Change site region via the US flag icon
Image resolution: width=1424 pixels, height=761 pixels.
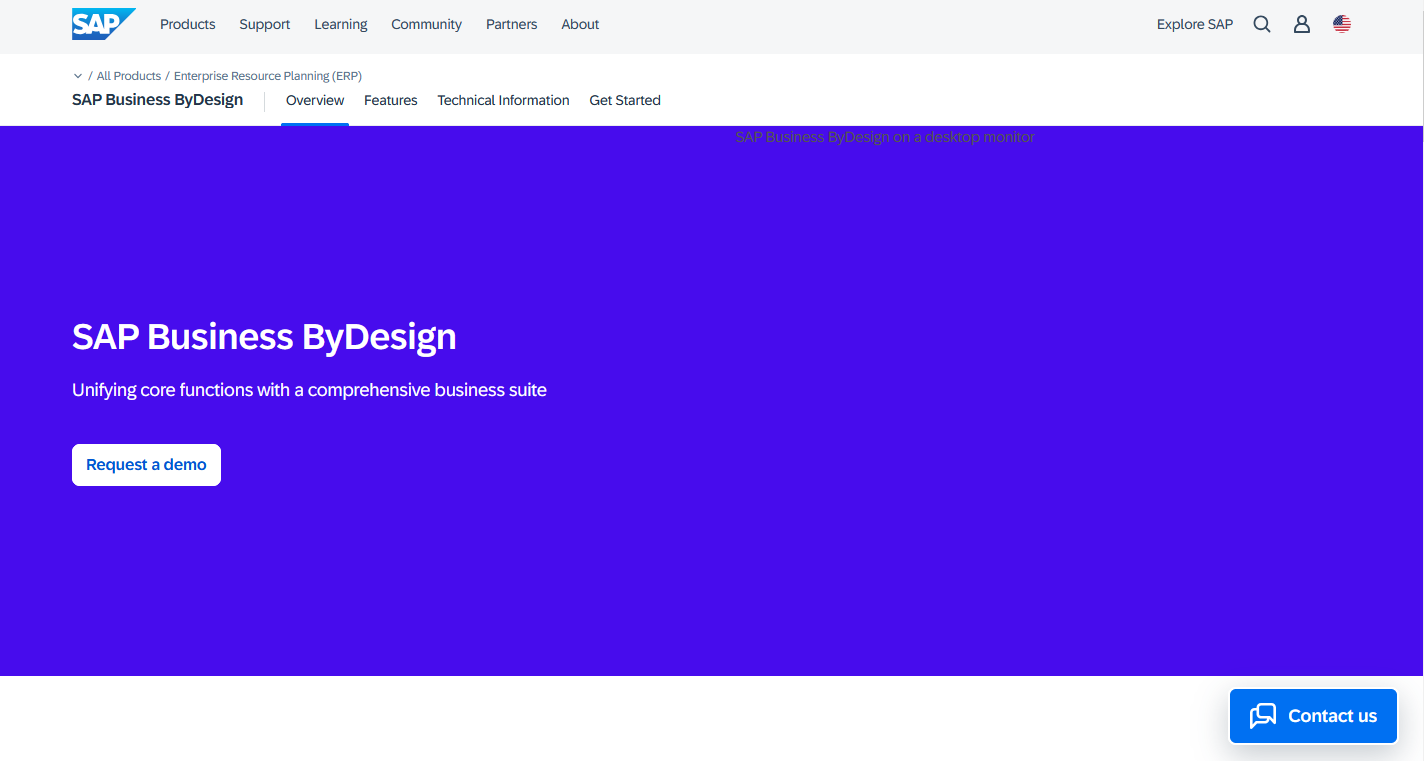coord(1341,23)
